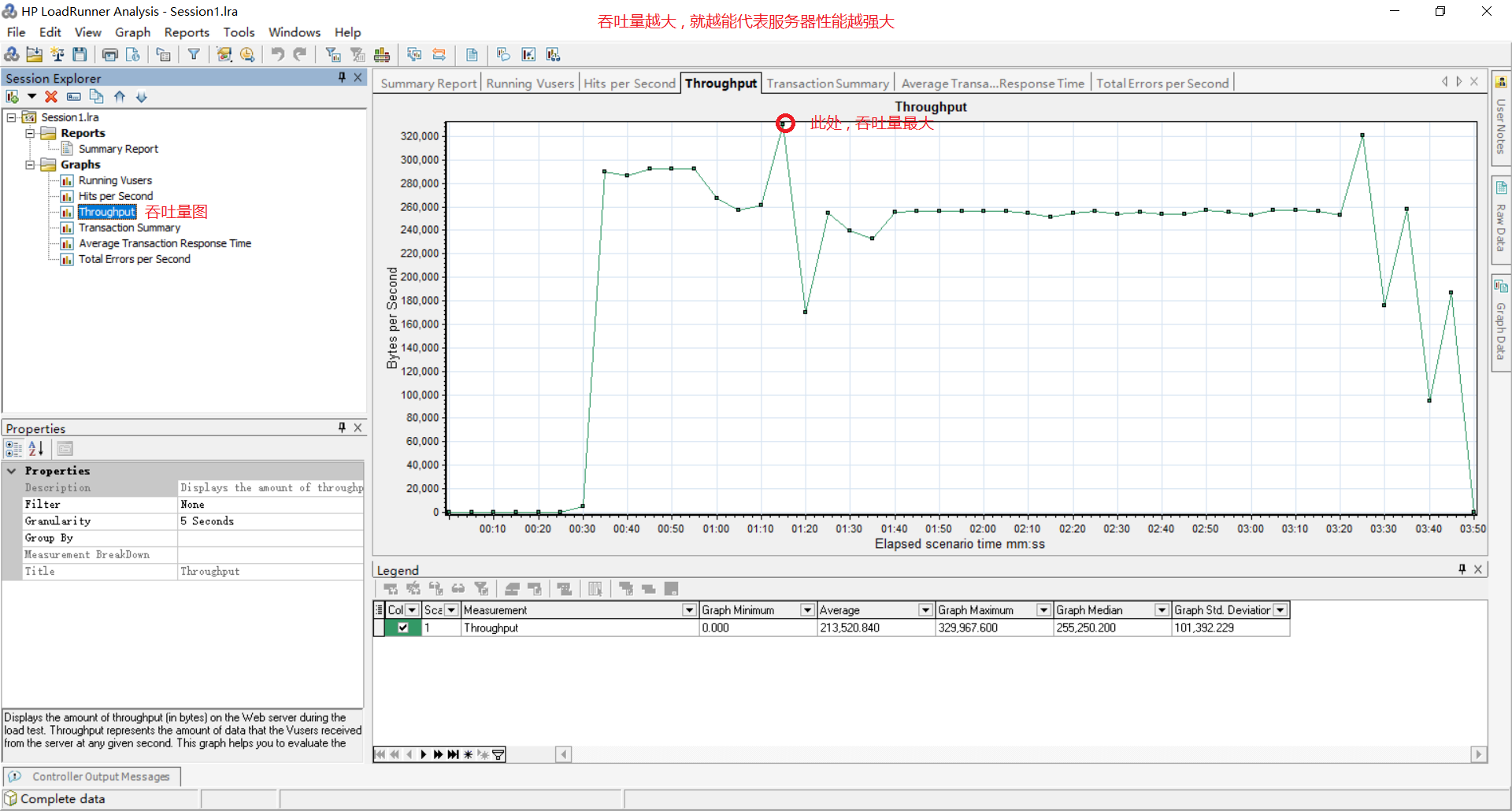Image resolution: width=1512 pixels, height=811 pixels.
Task: Select Summary Report in the Reports tree
Action: pos(118,149)
